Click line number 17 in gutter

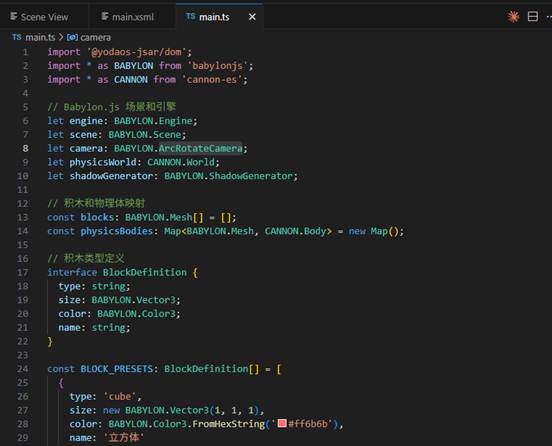[23, 272]
